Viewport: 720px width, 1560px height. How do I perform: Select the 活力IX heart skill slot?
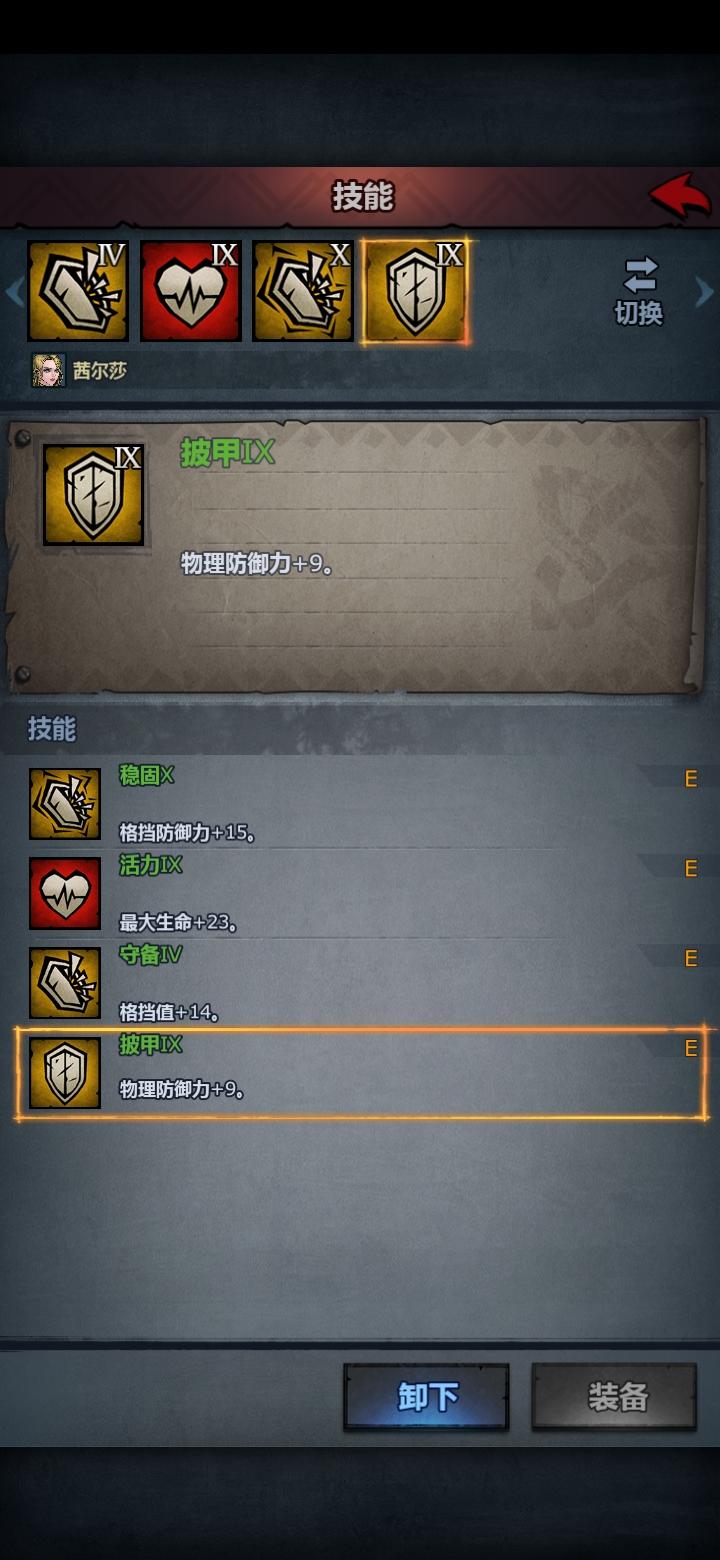[191, 291]
